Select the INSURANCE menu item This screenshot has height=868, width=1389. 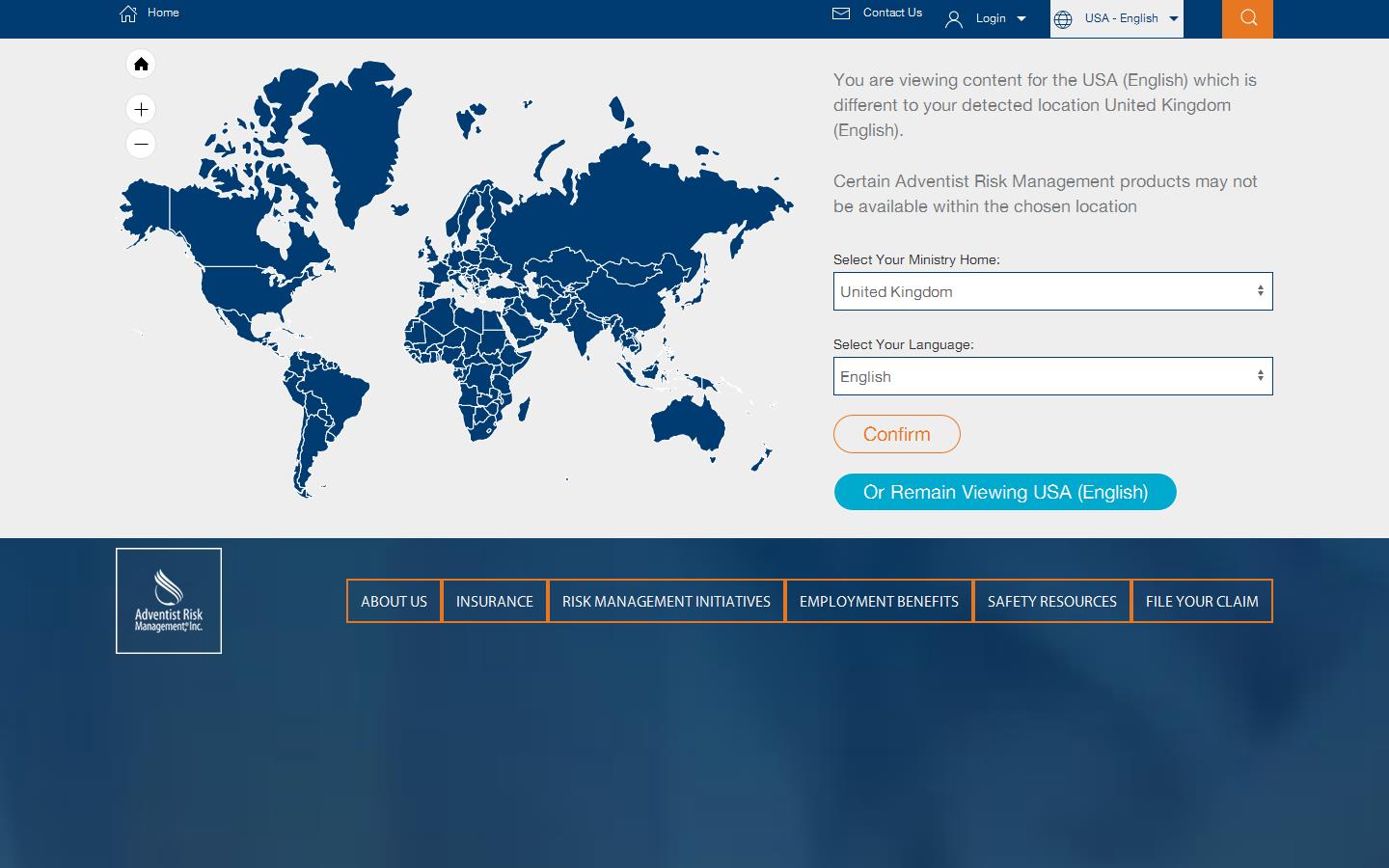click(x=494, y=601)
